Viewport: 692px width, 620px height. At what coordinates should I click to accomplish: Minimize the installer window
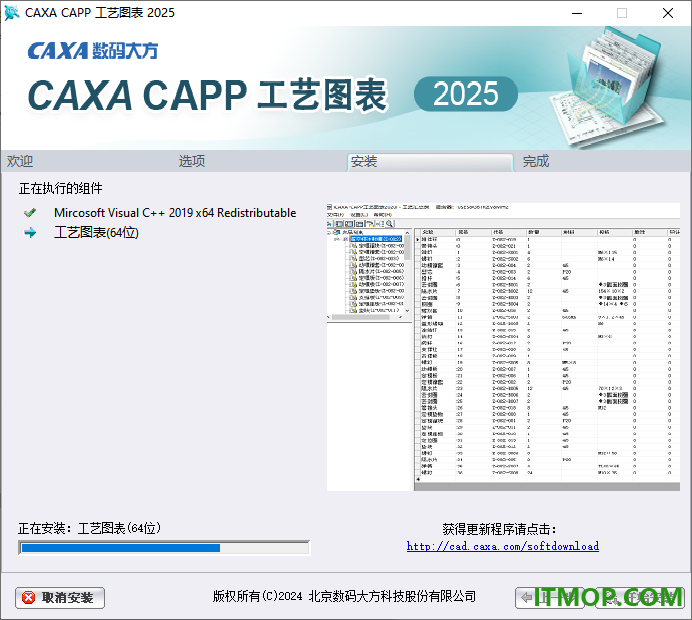click(577, 13)
